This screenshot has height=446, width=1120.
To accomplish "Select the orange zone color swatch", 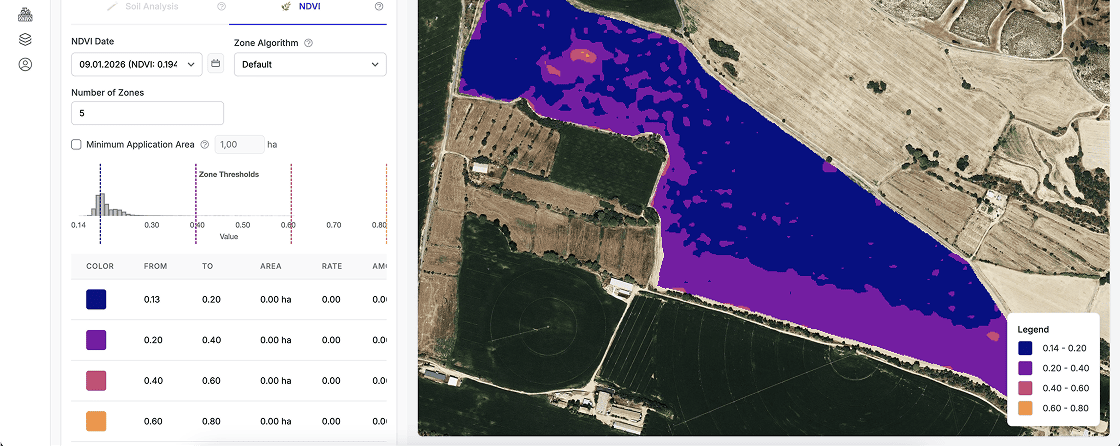I will pos(96,421).
